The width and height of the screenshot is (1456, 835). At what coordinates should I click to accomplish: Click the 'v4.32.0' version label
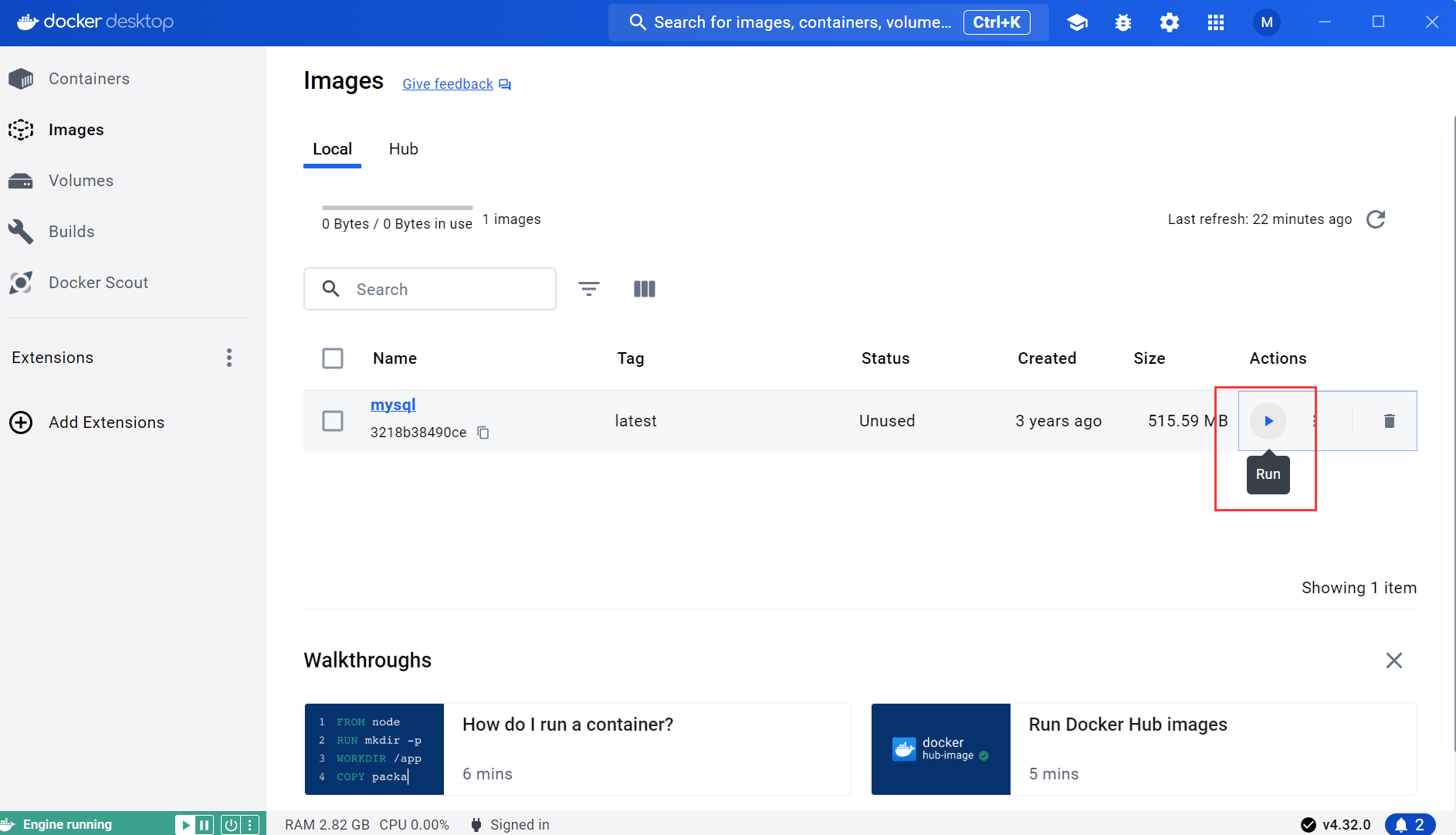[x=1346, y=825]
